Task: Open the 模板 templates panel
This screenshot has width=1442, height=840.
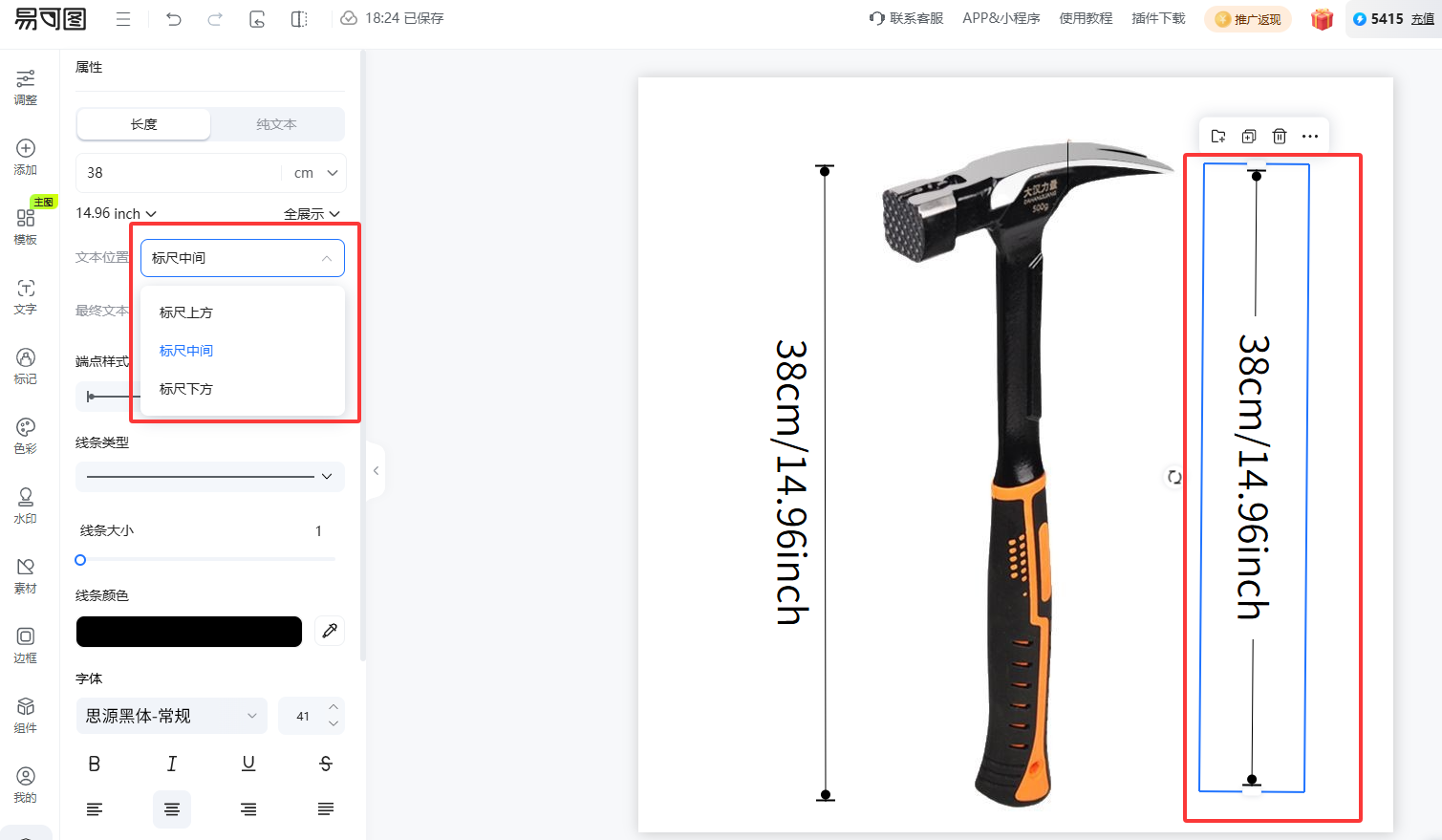Action: 26,226
